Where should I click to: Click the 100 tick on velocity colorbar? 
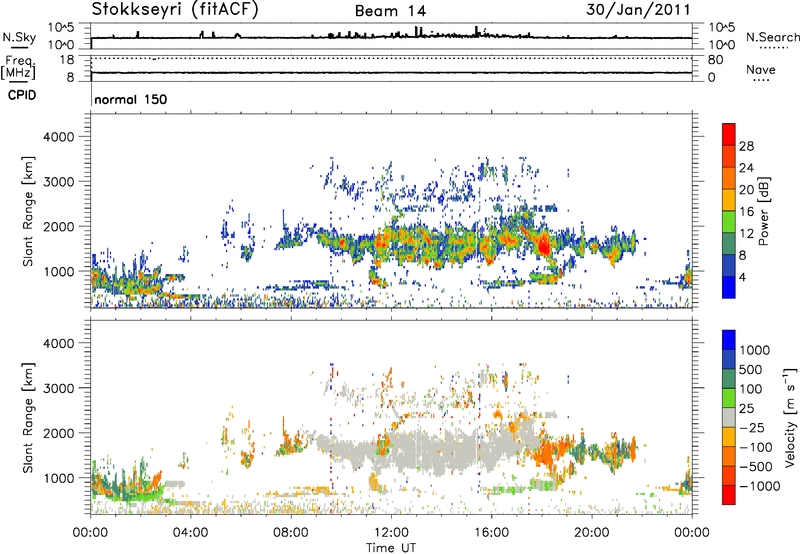pos(751,389)
